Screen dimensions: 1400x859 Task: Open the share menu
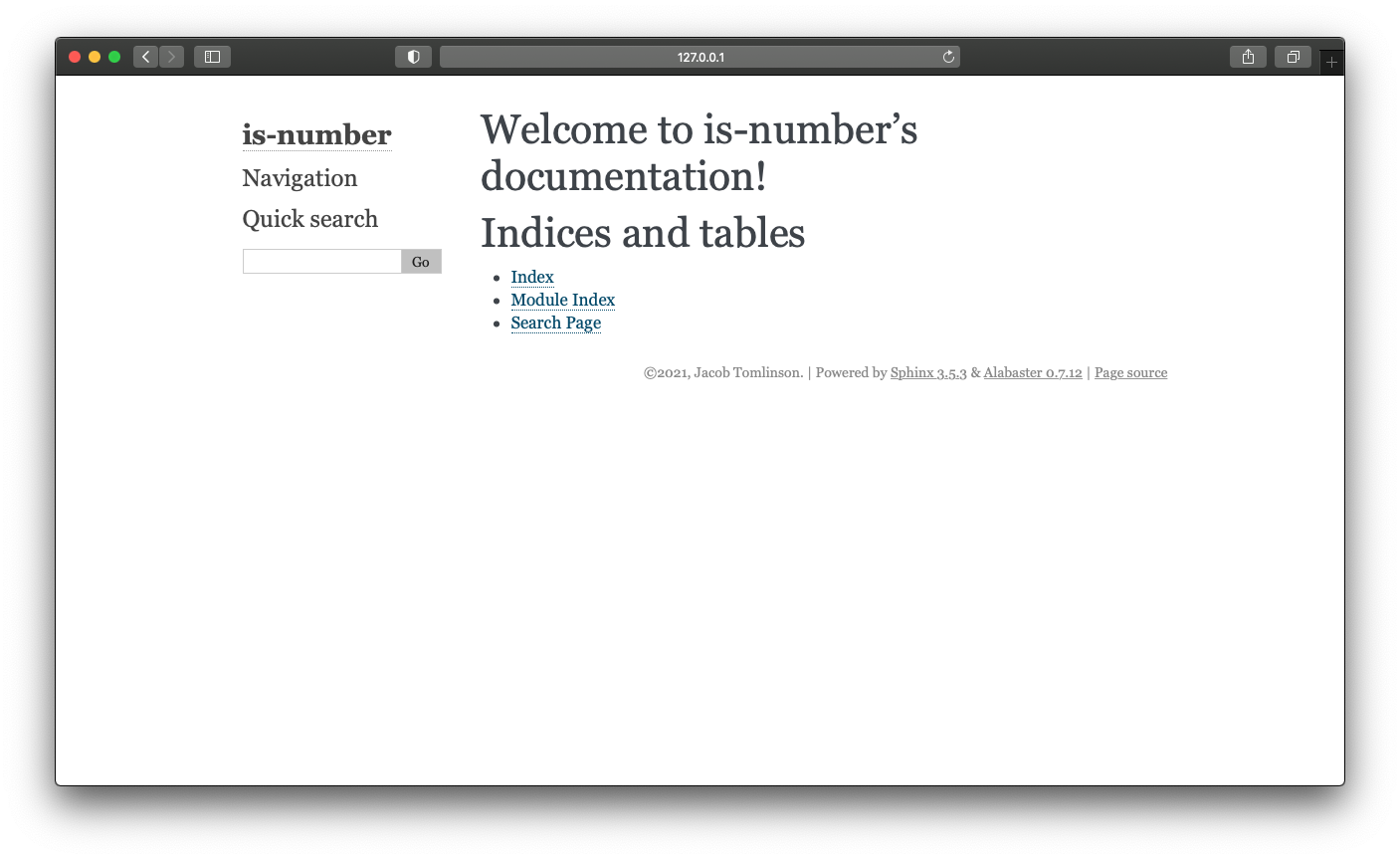1248,57
